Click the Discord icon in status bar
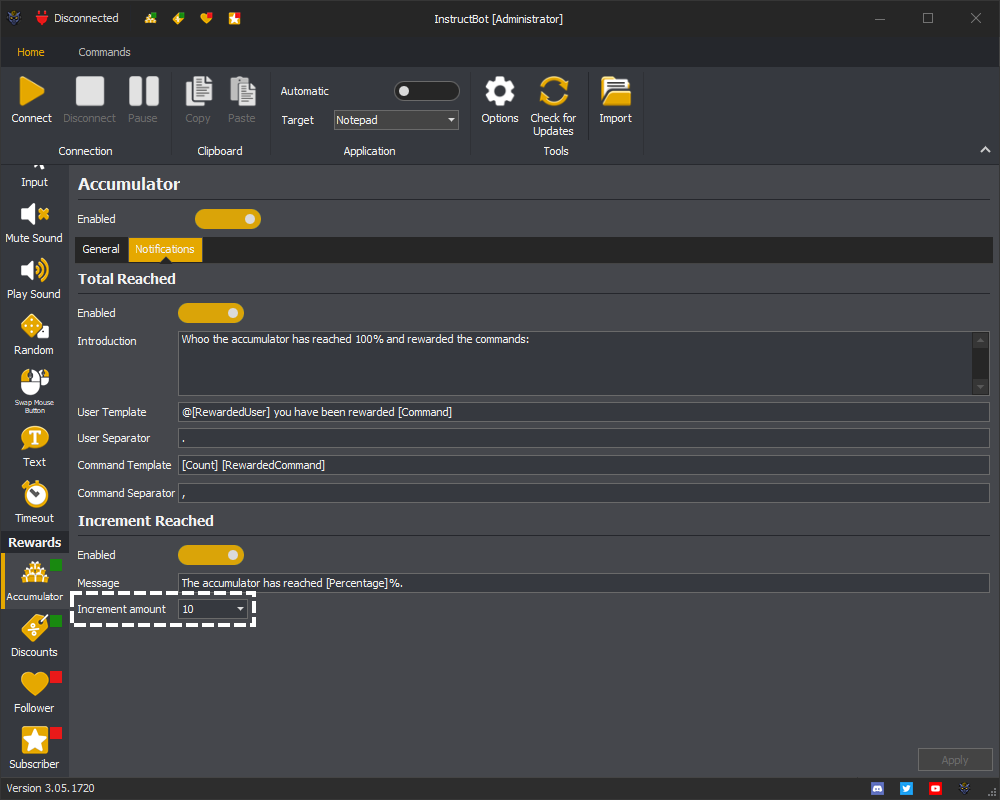1000x800 pixels. (x=878, y=789)
